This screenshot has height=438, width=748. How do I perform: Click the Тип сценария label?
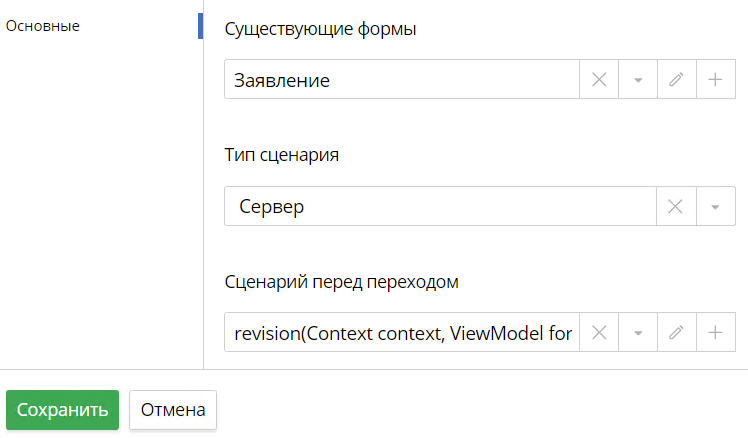tap(282, 155)
